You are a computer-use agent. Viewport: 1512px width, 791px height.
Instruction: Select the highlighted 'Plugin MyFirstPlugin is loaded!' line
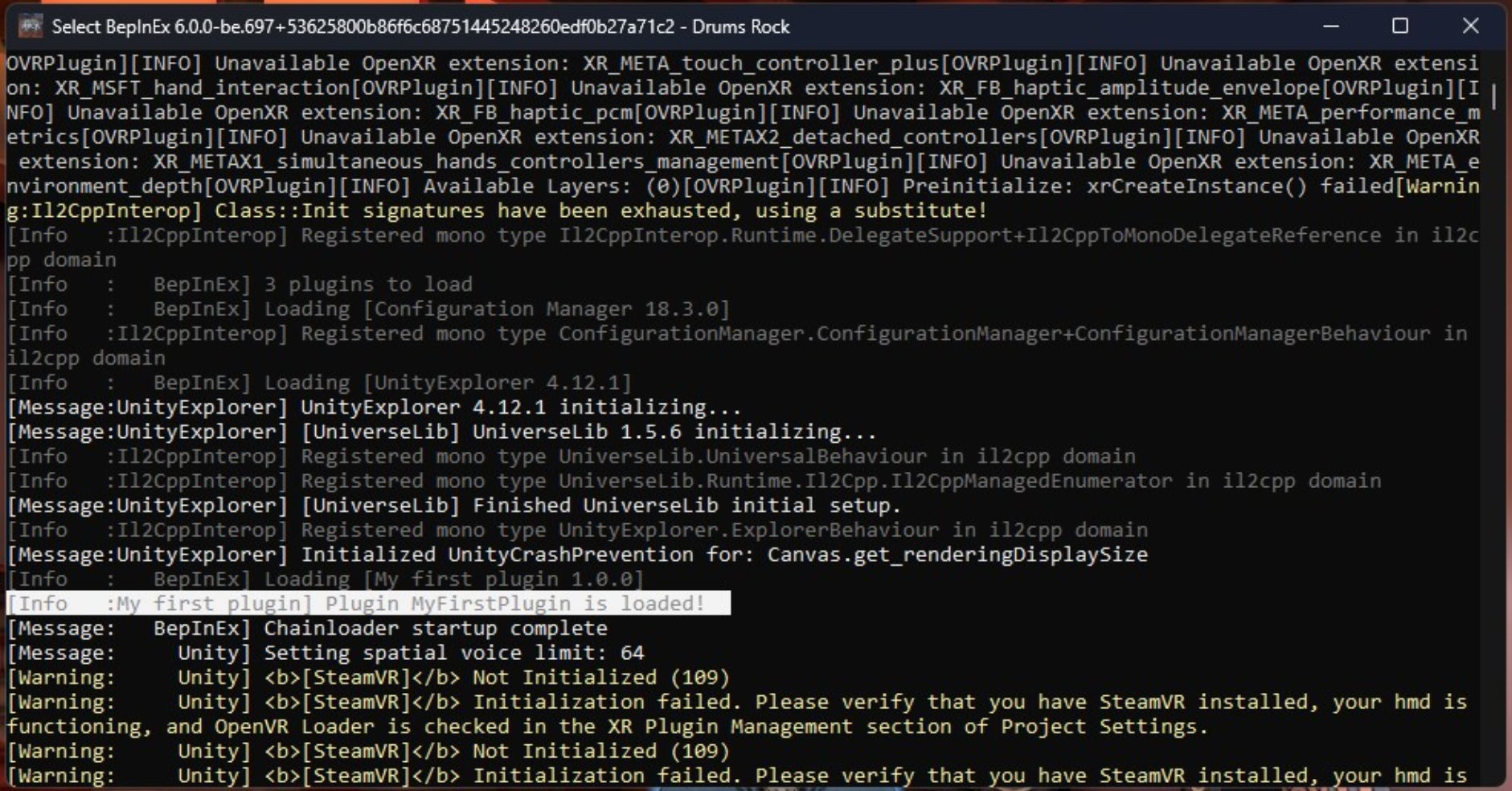362,603
